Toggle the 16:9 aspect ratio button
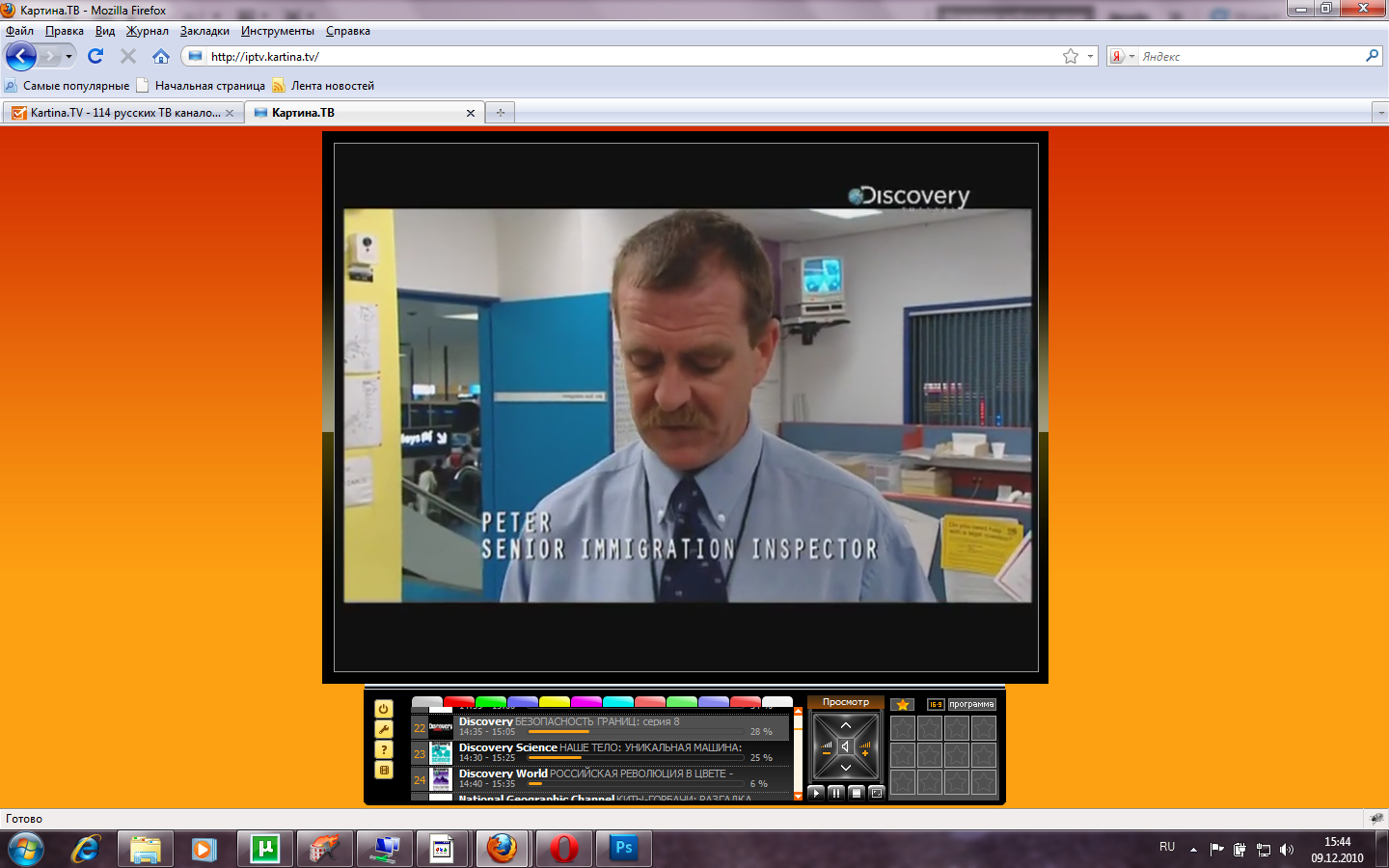1389x868 pixels. 935,705
